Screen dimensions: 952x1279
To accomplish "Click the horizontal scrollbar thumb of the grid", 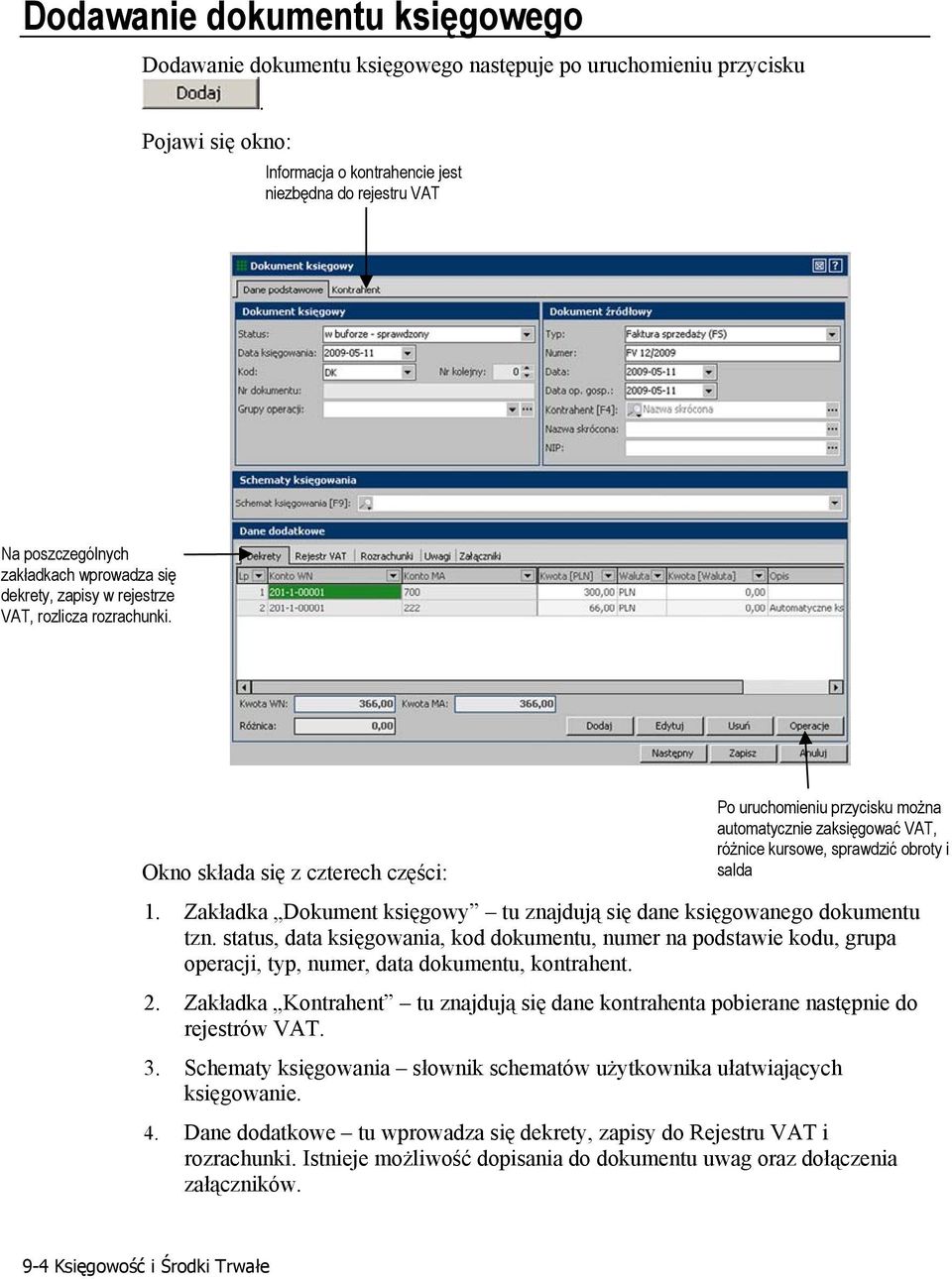I will tap(497, 687).
